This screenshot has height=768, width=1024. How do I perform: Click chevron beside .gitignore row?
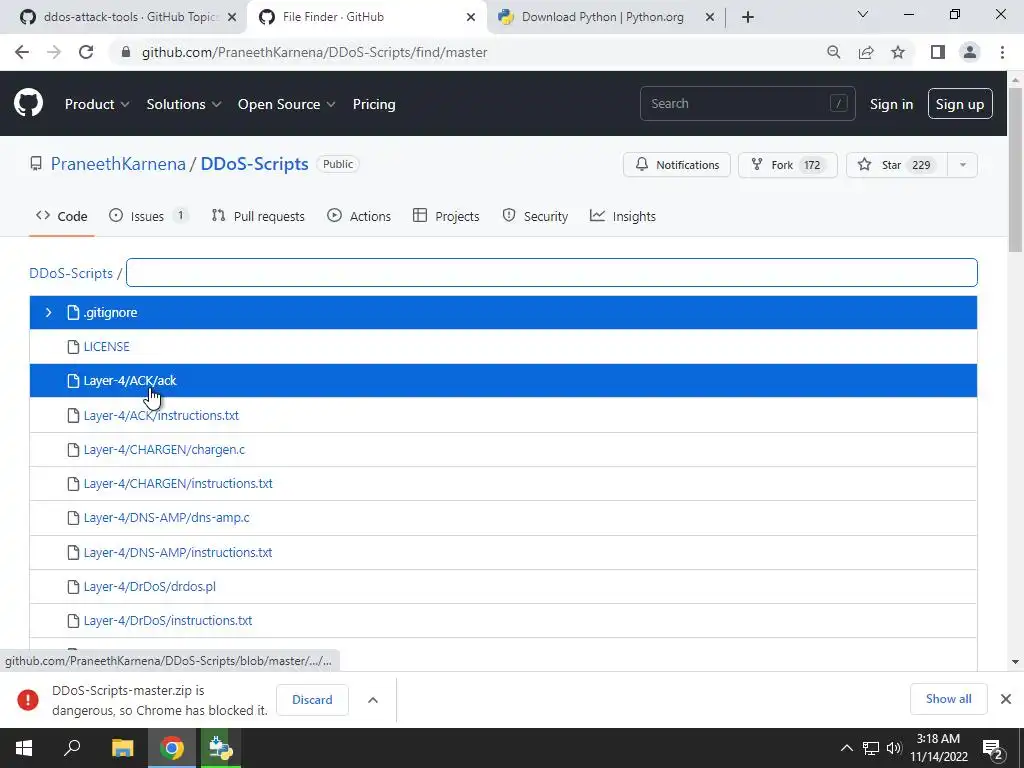pyautogui.click(x=48, y=312)
